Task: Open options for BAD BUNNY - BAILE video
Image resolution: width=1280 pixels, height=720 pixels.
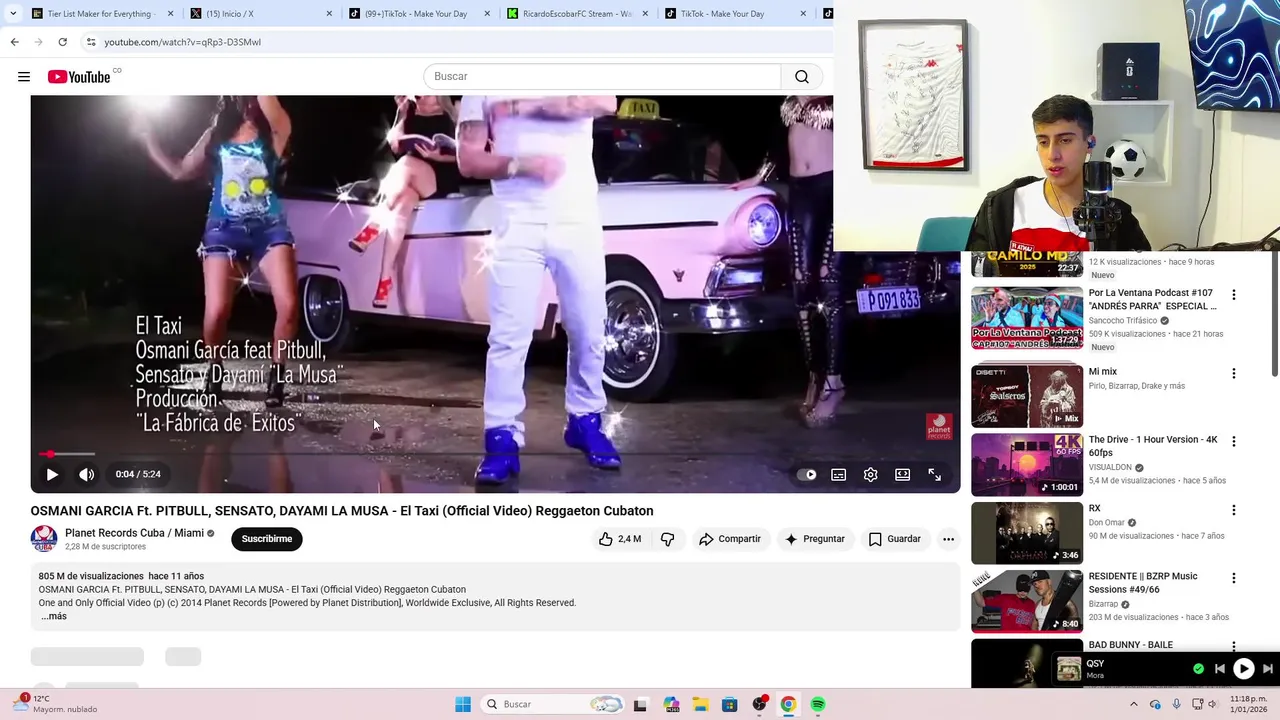Action: pyautogui.click(x=1233, y=646)
